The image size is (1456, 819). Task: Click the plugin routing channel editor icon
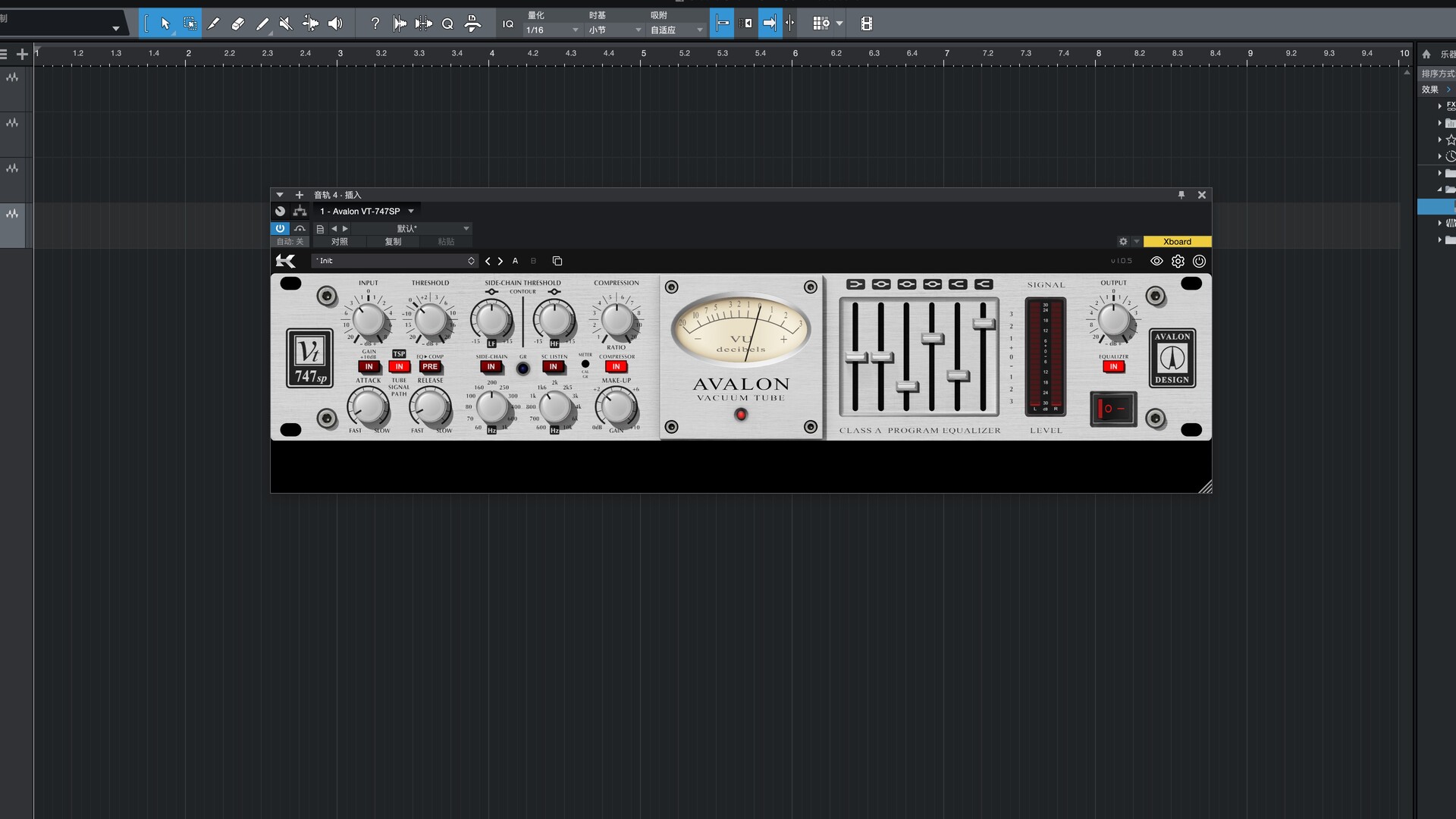pos(300,211)
